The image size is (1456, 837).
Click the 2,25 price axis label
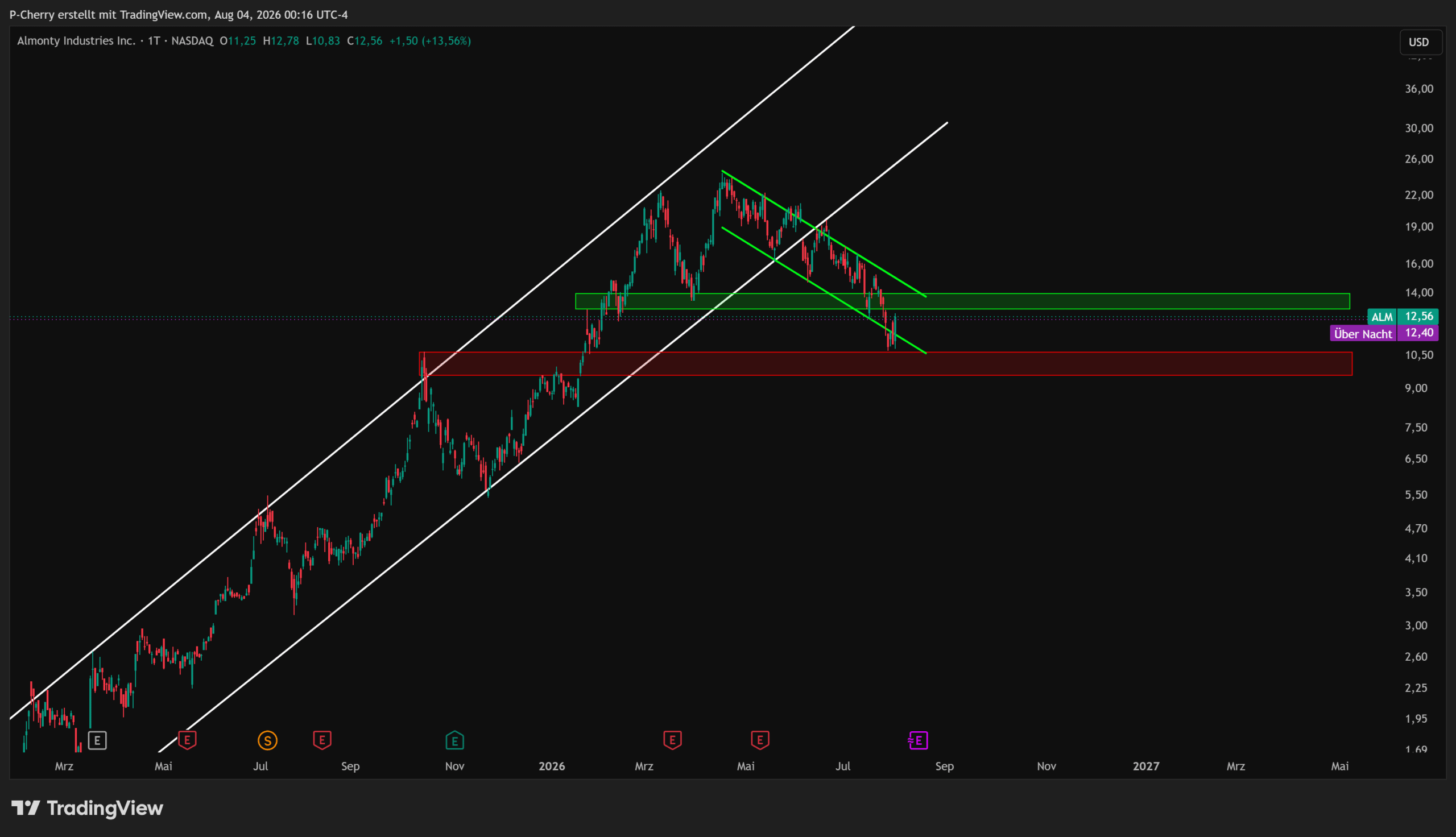(1416, 687)
